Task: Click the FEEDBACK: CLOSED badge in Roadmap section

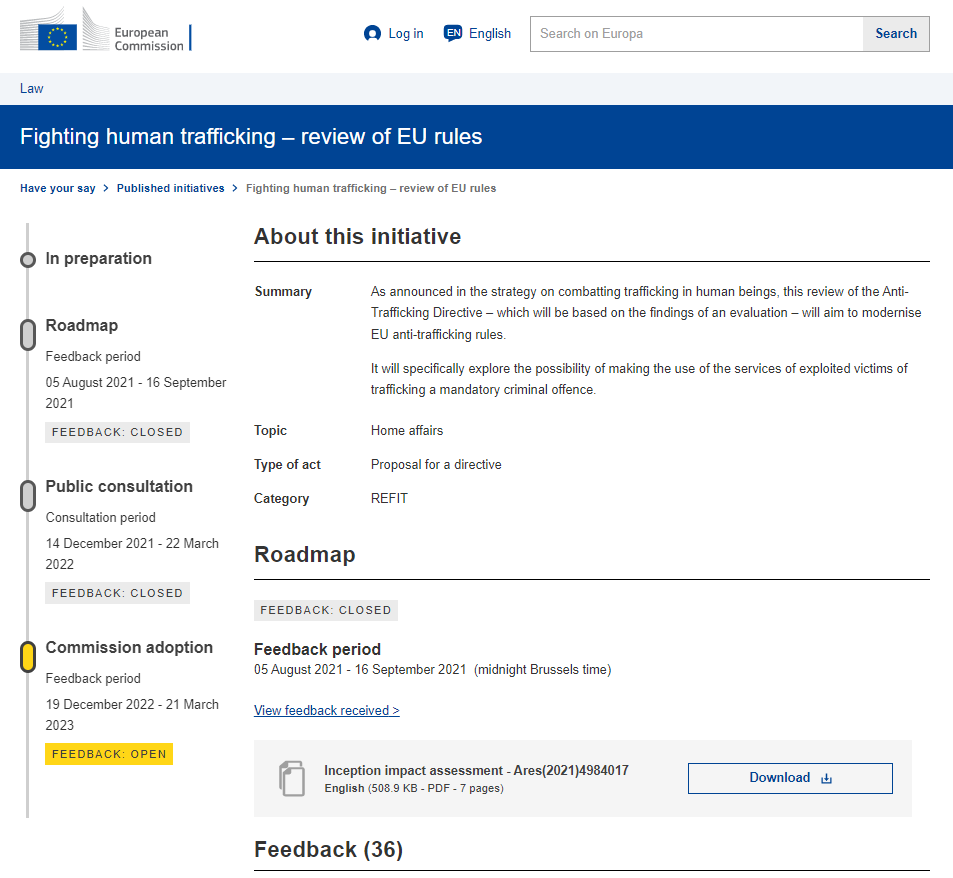Action: pyautogui.click(x=326, y=610)
